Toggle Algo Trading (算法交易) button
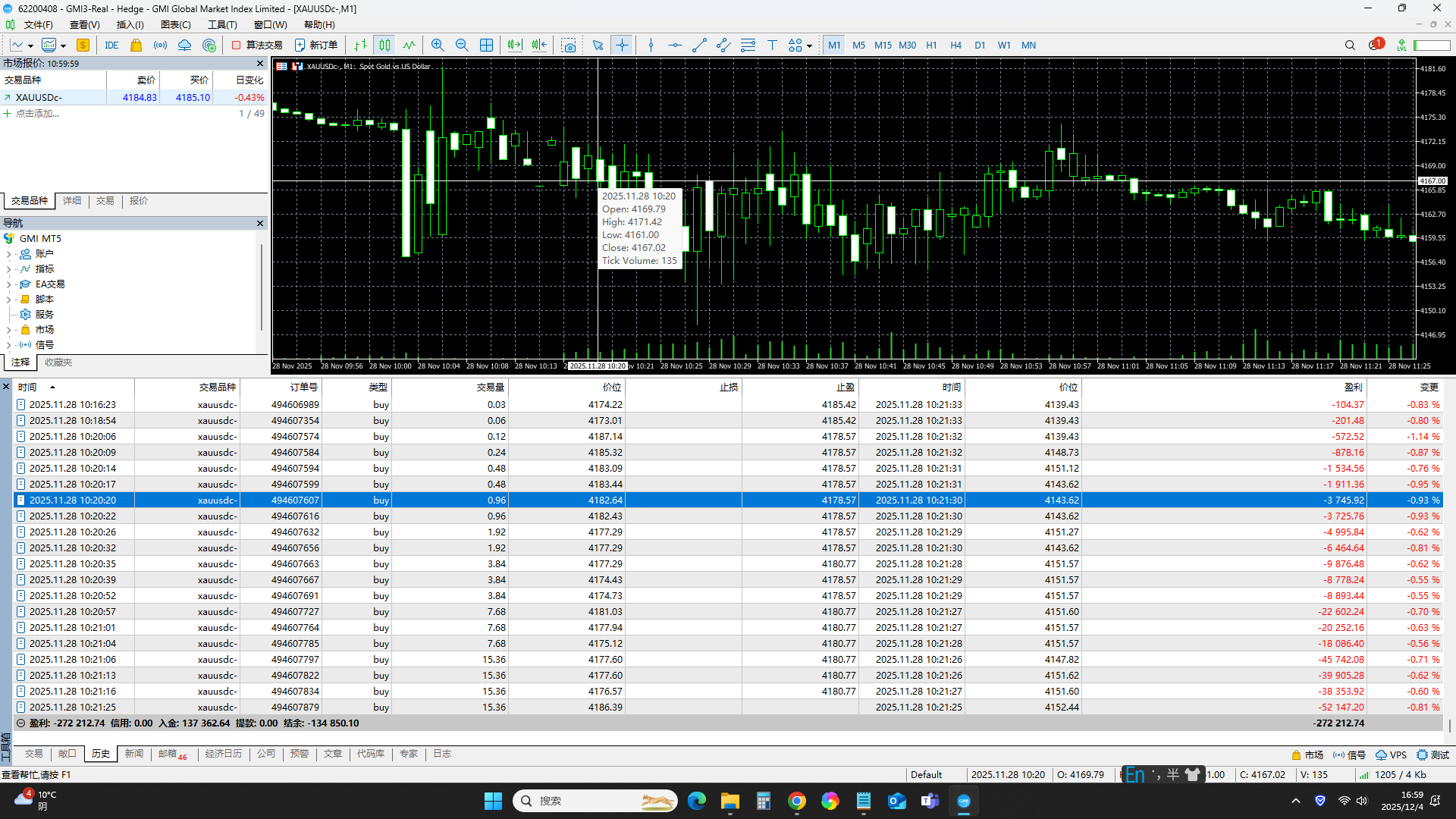1456x819 pixels. coord(257,45)
